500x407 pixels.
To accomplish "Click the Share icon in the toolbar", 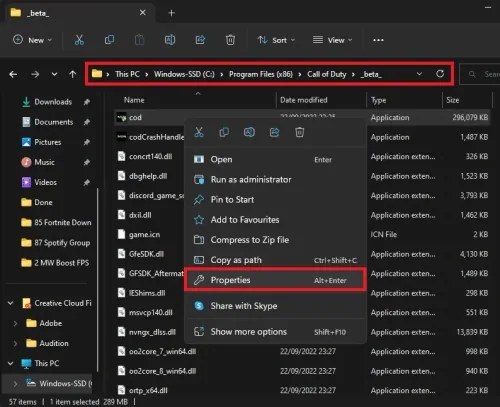I will point(200,40).
